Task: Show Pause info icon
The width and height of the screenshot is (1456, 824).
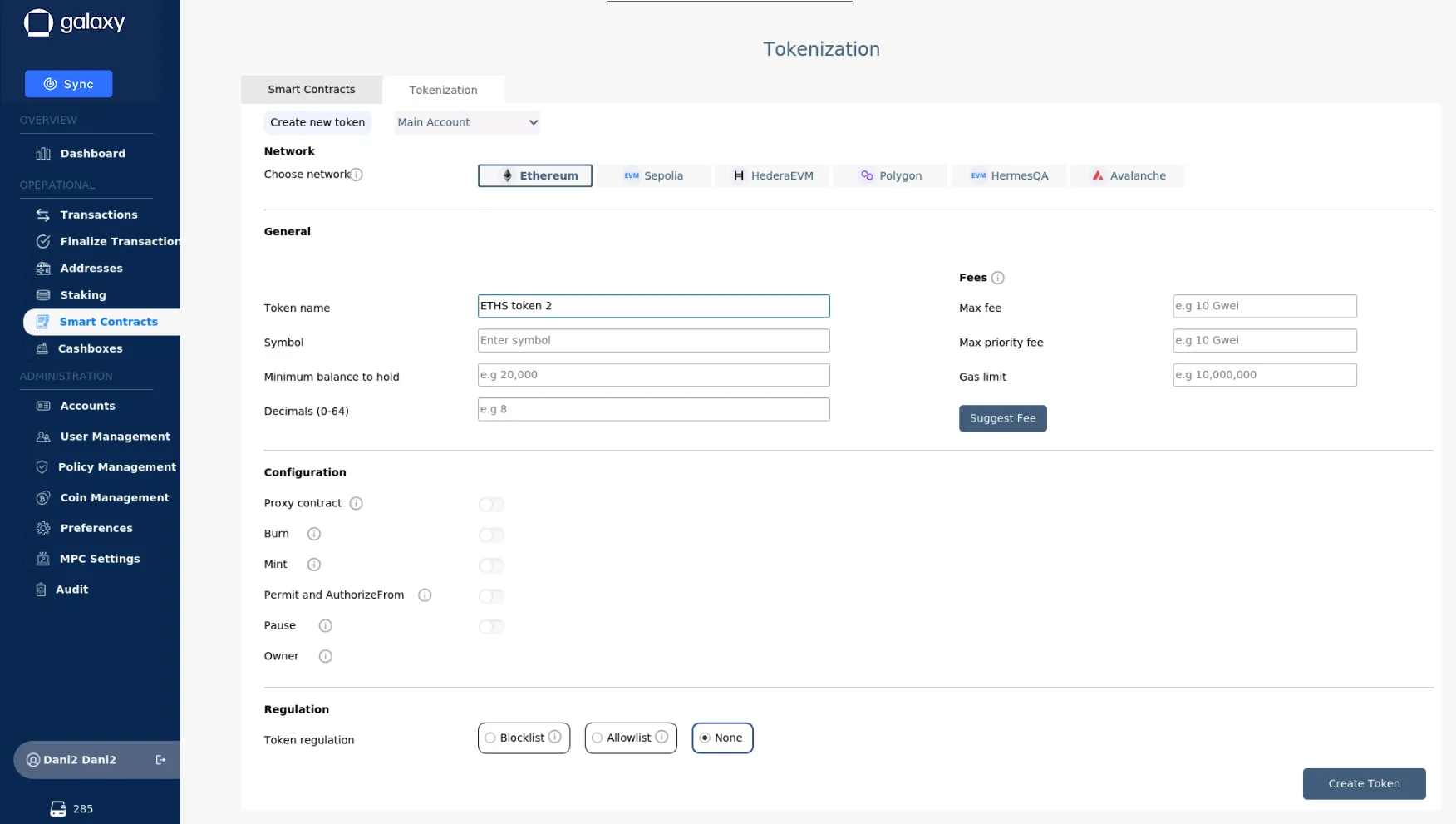Action: (326, 626)
